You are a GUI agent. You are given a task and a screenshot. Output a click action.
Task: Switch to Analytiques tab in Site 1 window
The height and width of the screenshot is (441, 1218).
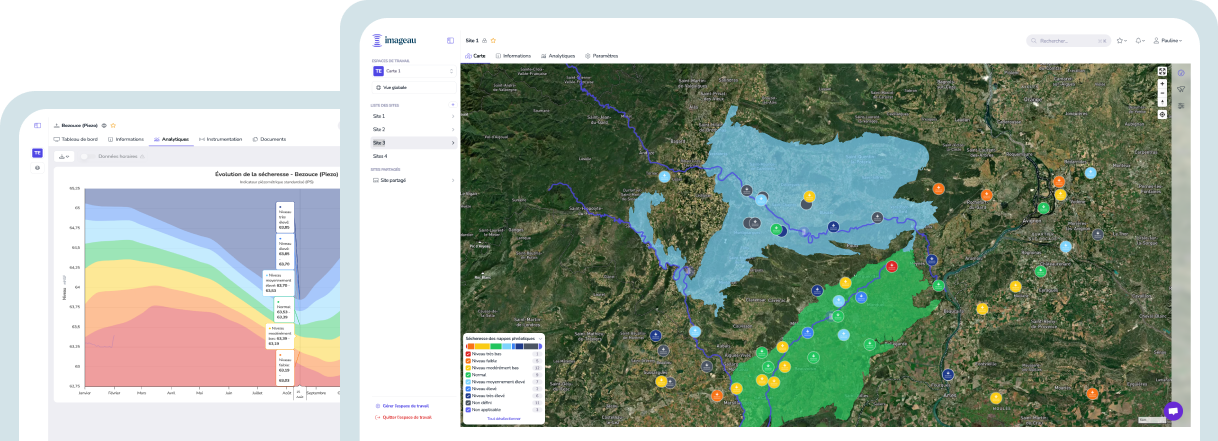click(558, 56)
